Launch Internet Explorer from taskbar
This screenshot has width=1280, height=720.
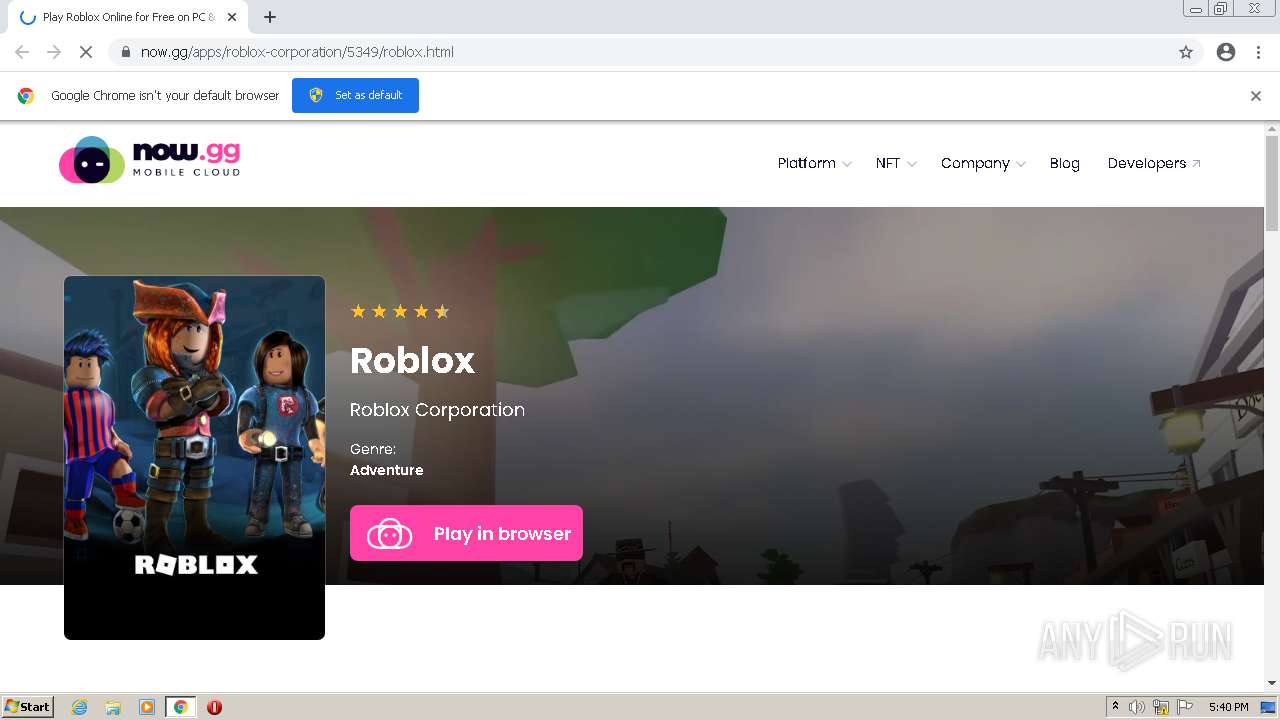(x=79, y=707)
